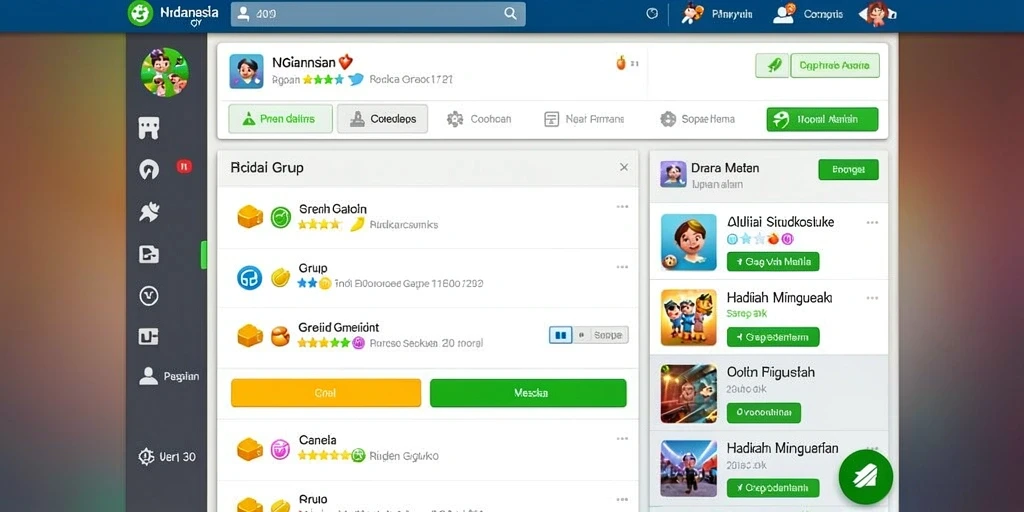
Task: Open options menu for Aldiai Situdkosluke card
Action: [872, 223]
